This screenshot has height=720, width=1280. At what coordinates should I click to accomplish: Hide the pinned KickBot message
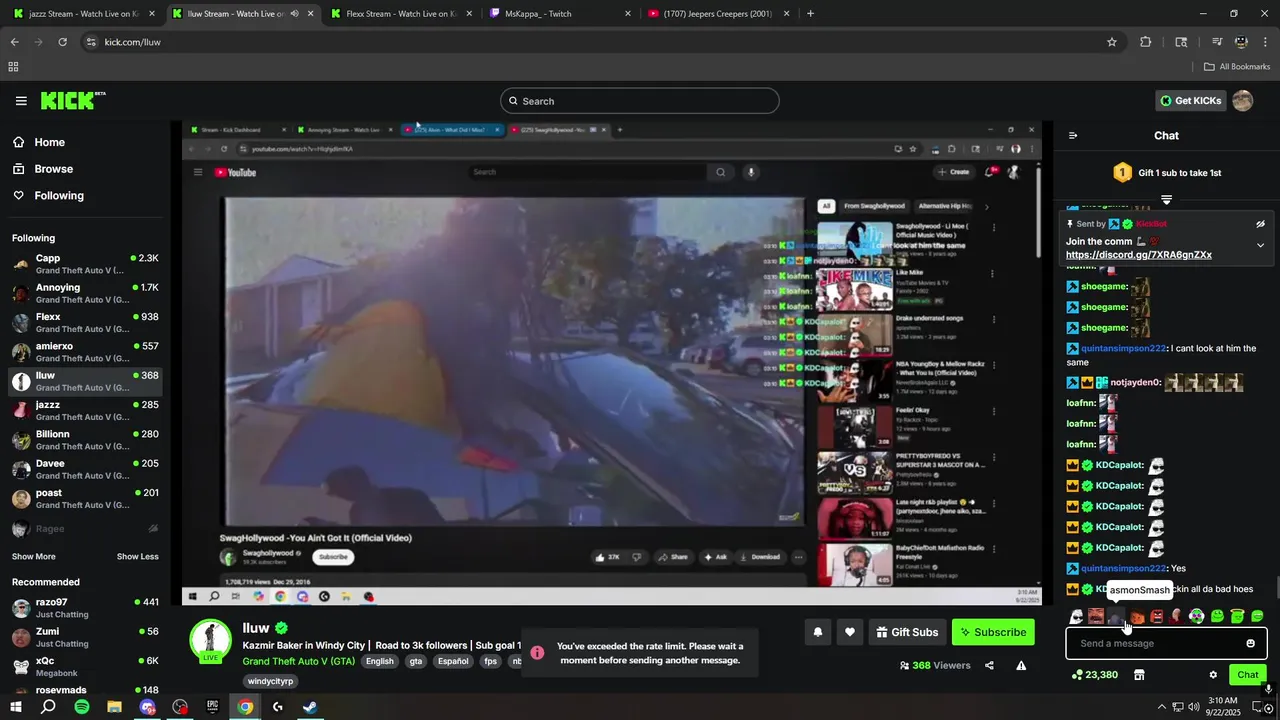tap(1260, 224)
